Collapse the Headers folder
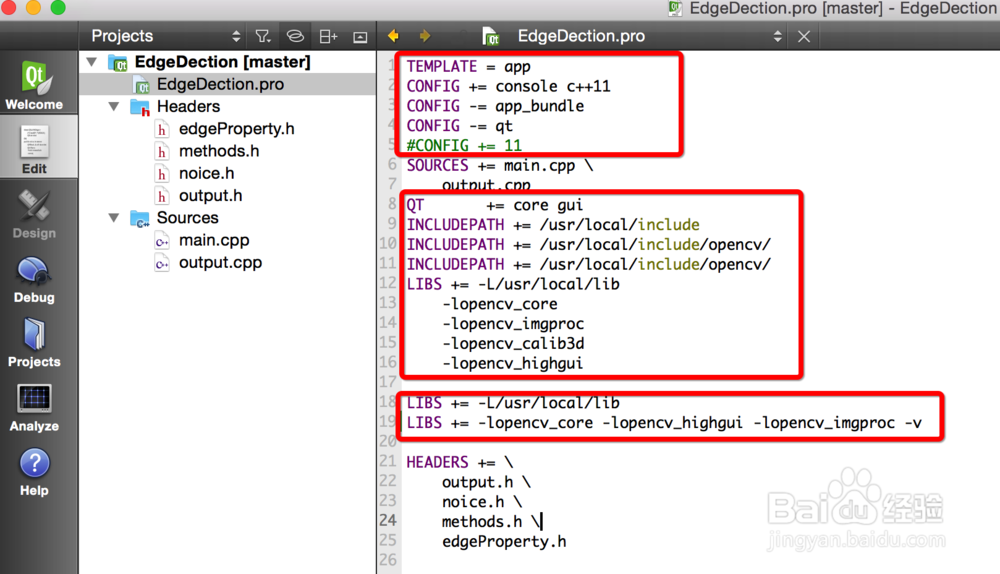Viewport: 1000px width, 574px height. coord(114,107)
